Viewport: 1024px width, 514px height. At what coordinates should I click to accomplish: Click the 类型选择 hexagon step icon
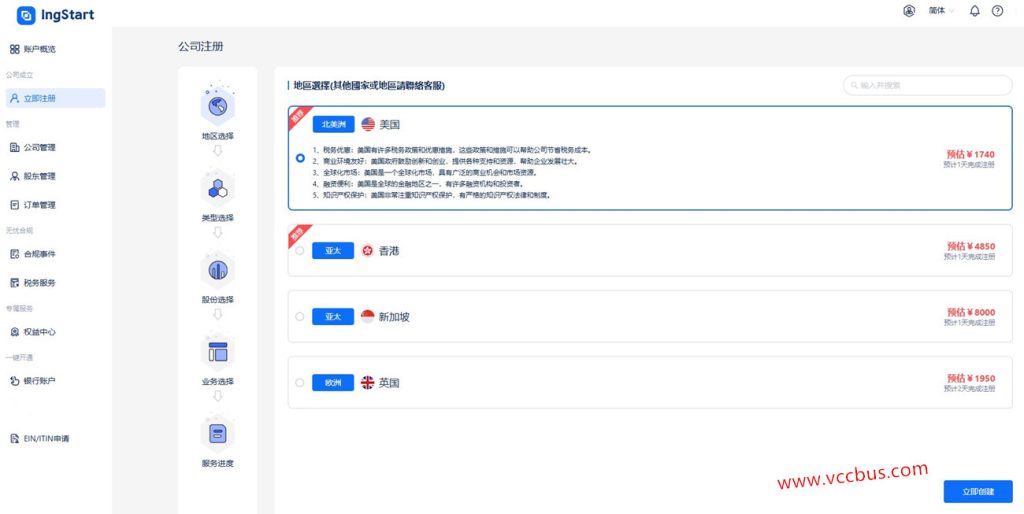(x=217, y=187)
